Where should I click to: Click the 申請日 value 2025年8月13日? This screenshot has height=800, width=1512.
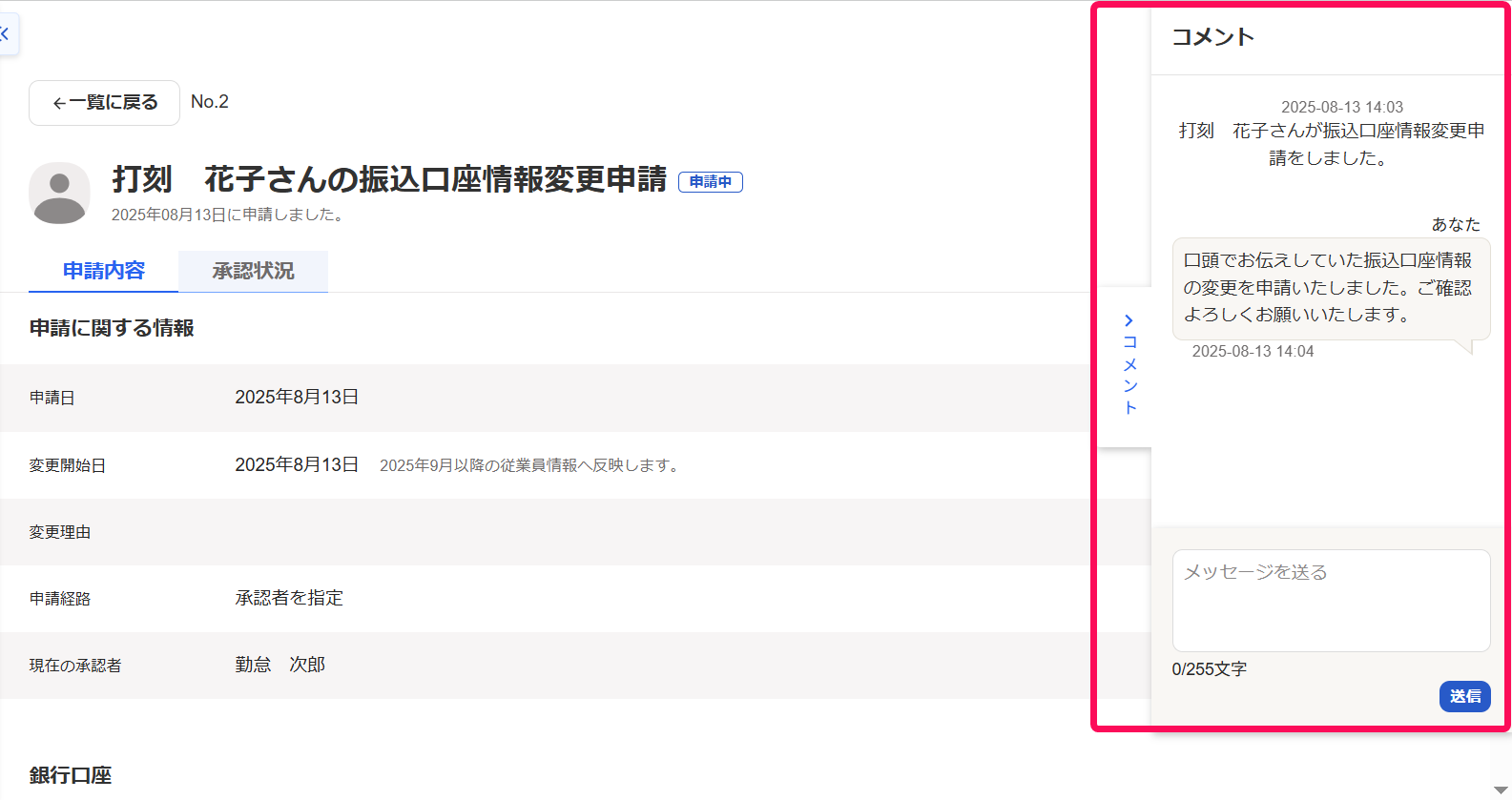(297, 397)
